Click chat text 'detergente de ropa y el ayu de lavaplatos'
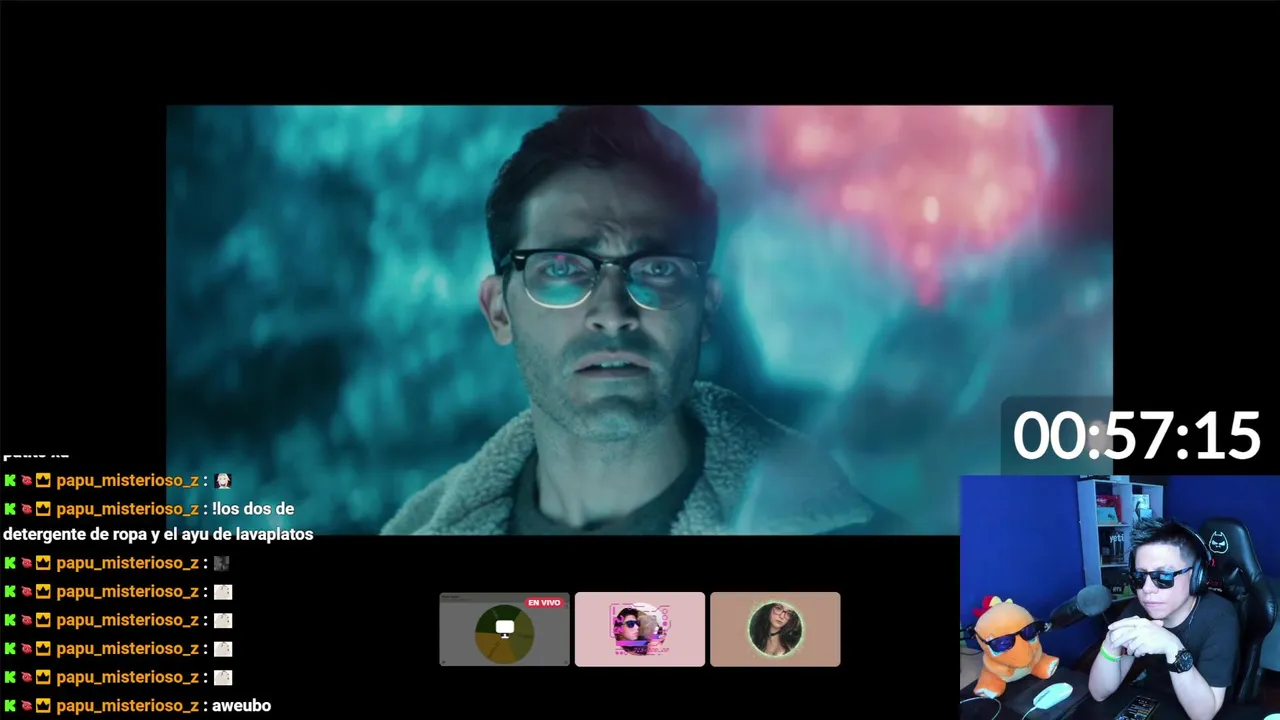Viewport: 1280px width, 720px height. click(x=158, y=534)
